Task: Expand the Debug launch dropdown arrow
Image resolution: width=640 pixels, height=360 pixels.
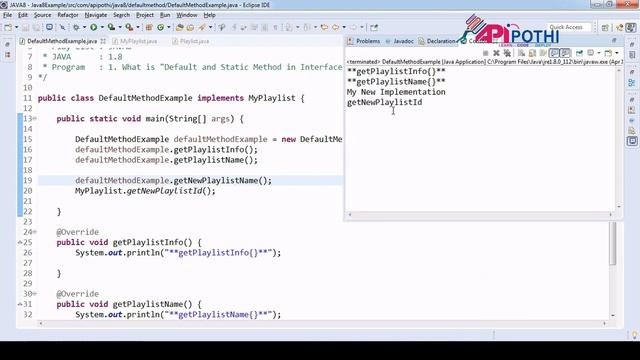Action: [84, 27]
